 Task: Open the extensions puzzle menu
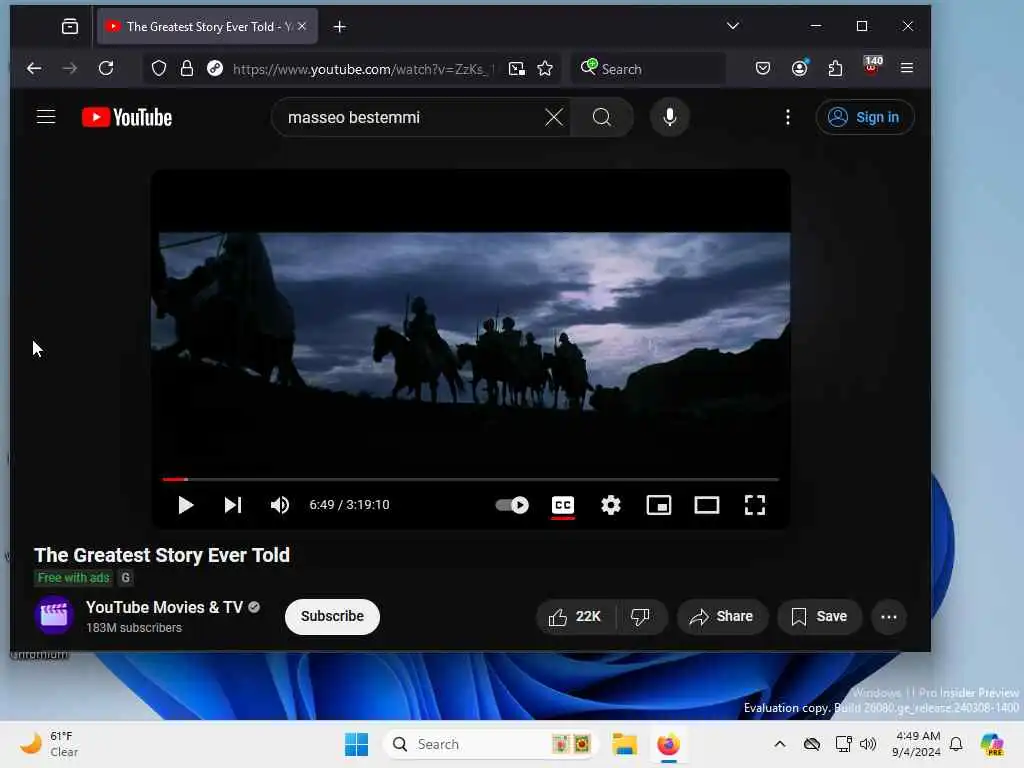pyautogui.click(x=835, y=68)
